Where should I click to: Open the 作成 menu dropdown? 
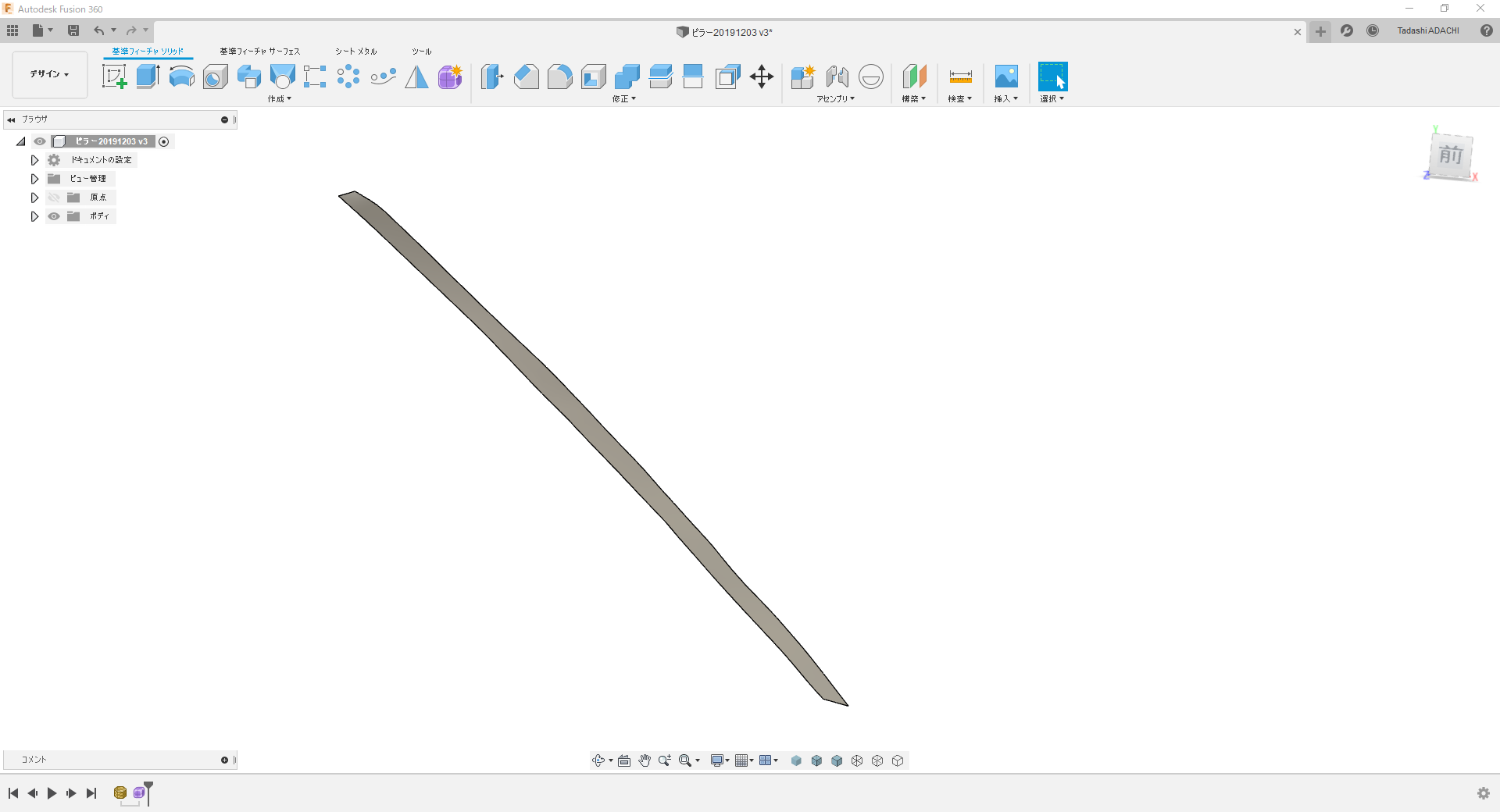(x=280, y=99)
